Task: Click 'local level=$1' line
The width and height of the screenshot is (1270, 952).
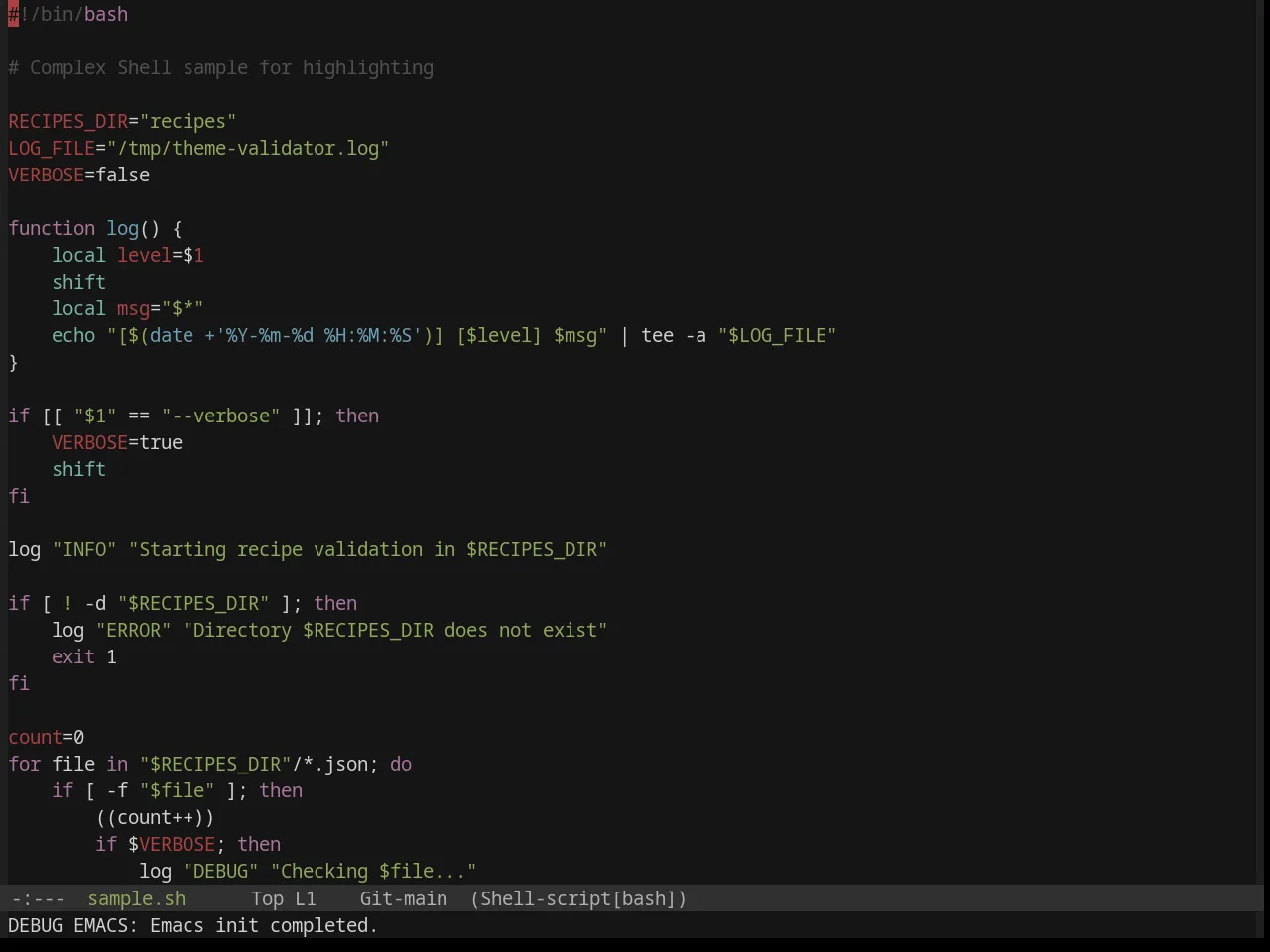Action: [x=128, y=255]
